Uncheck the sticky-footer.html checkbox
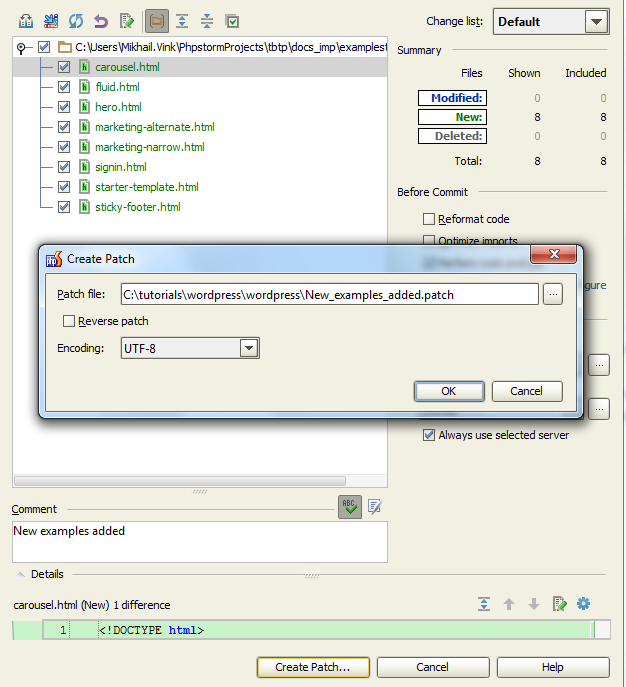This screenshot has width=626, height=687. click(x=64, y=206)
